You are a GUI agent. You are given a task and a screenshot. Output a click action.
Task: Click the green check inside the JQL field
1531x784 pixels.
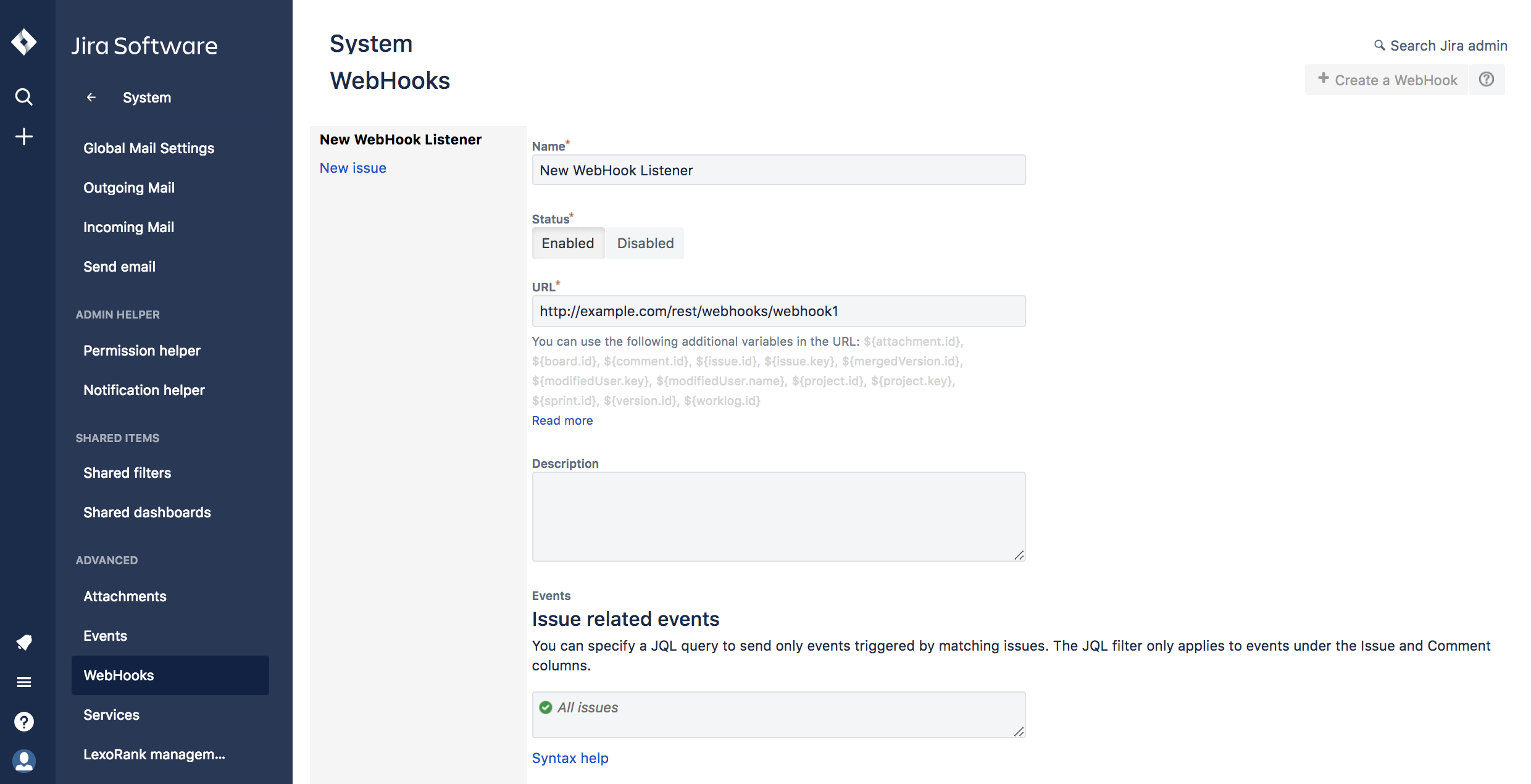pyautogui.click(x=546, y=707)
